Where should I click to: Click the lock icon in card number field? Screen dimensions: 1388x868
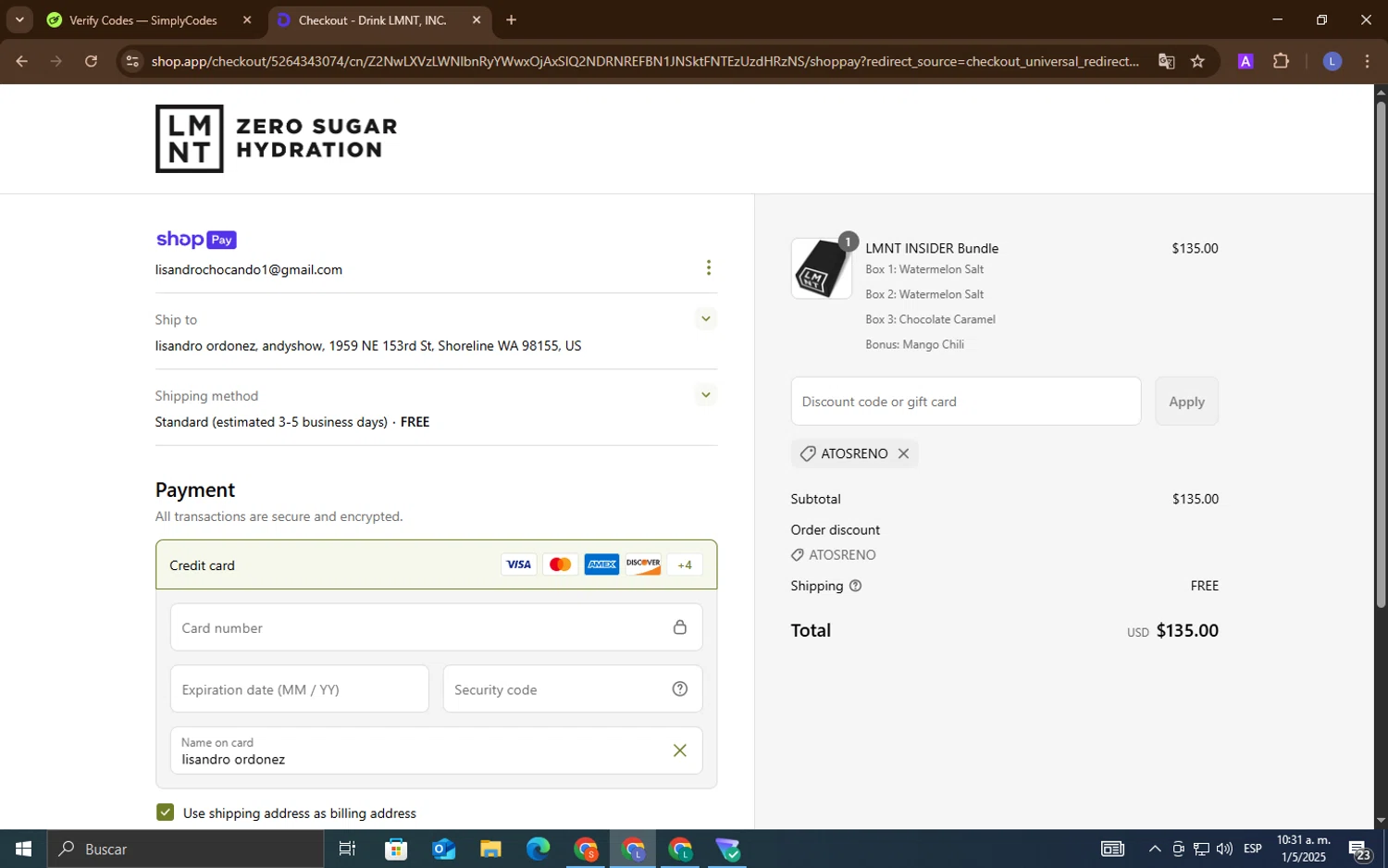[x=680, y=627]
